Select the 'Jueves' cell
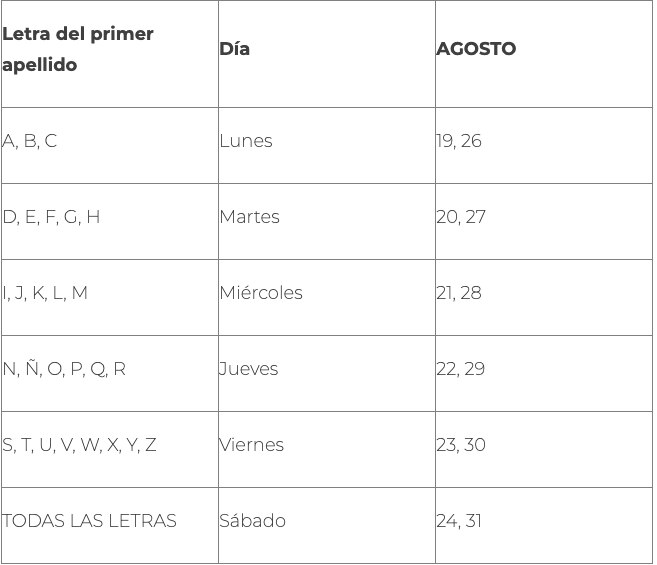 pos(327,373)
